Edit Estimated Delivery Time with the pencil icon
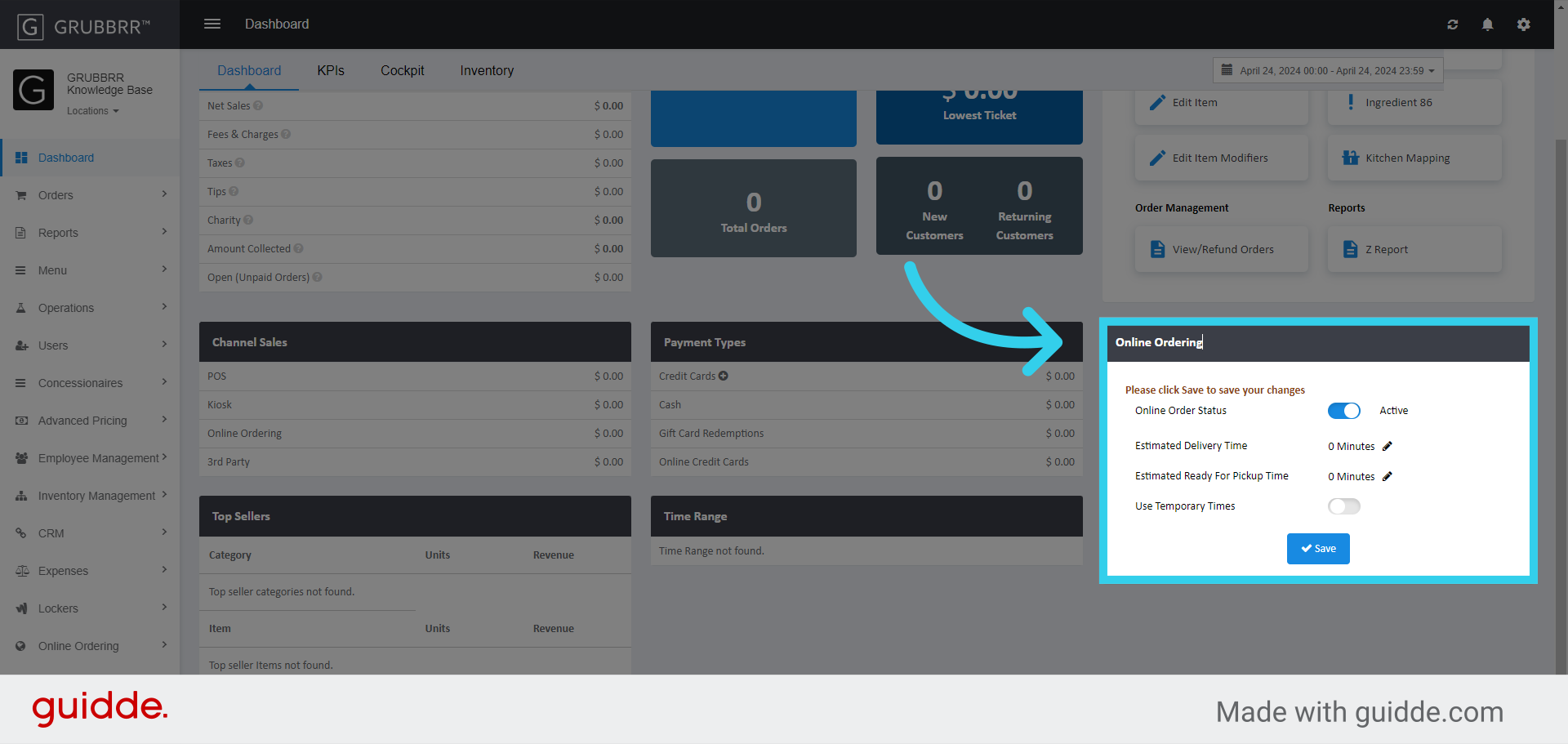 (x=1387, y=446)
